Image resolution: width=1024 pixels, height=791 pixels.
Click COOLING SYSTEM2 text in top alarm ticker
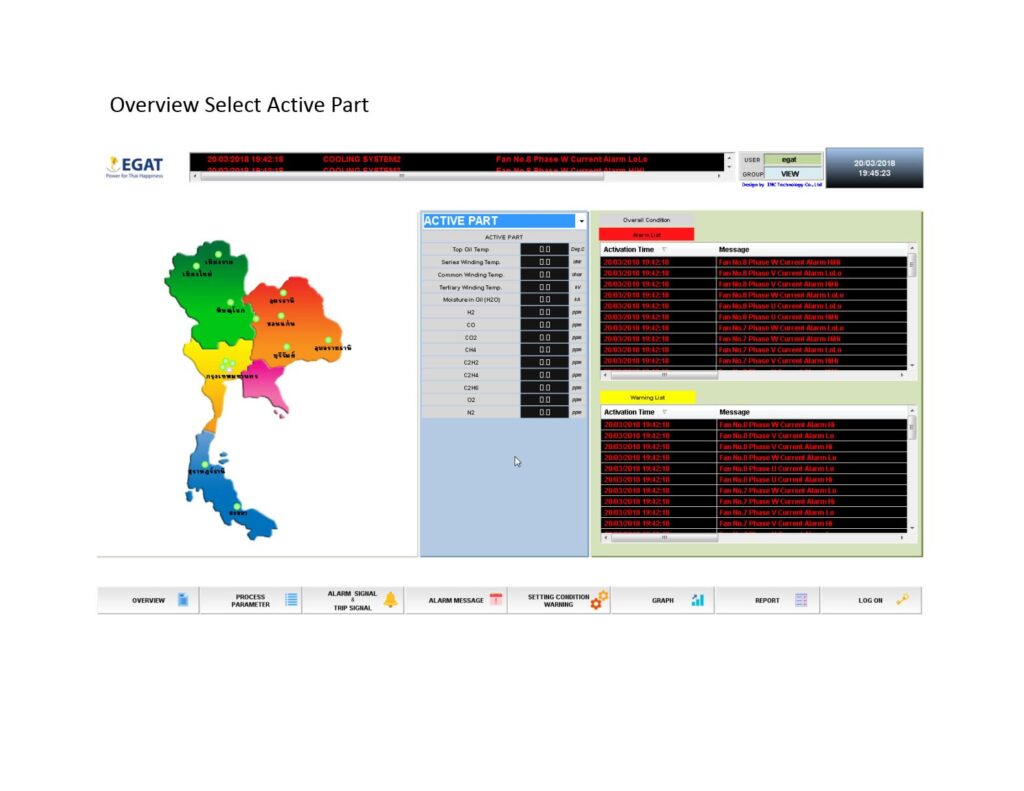click(361, 159)
